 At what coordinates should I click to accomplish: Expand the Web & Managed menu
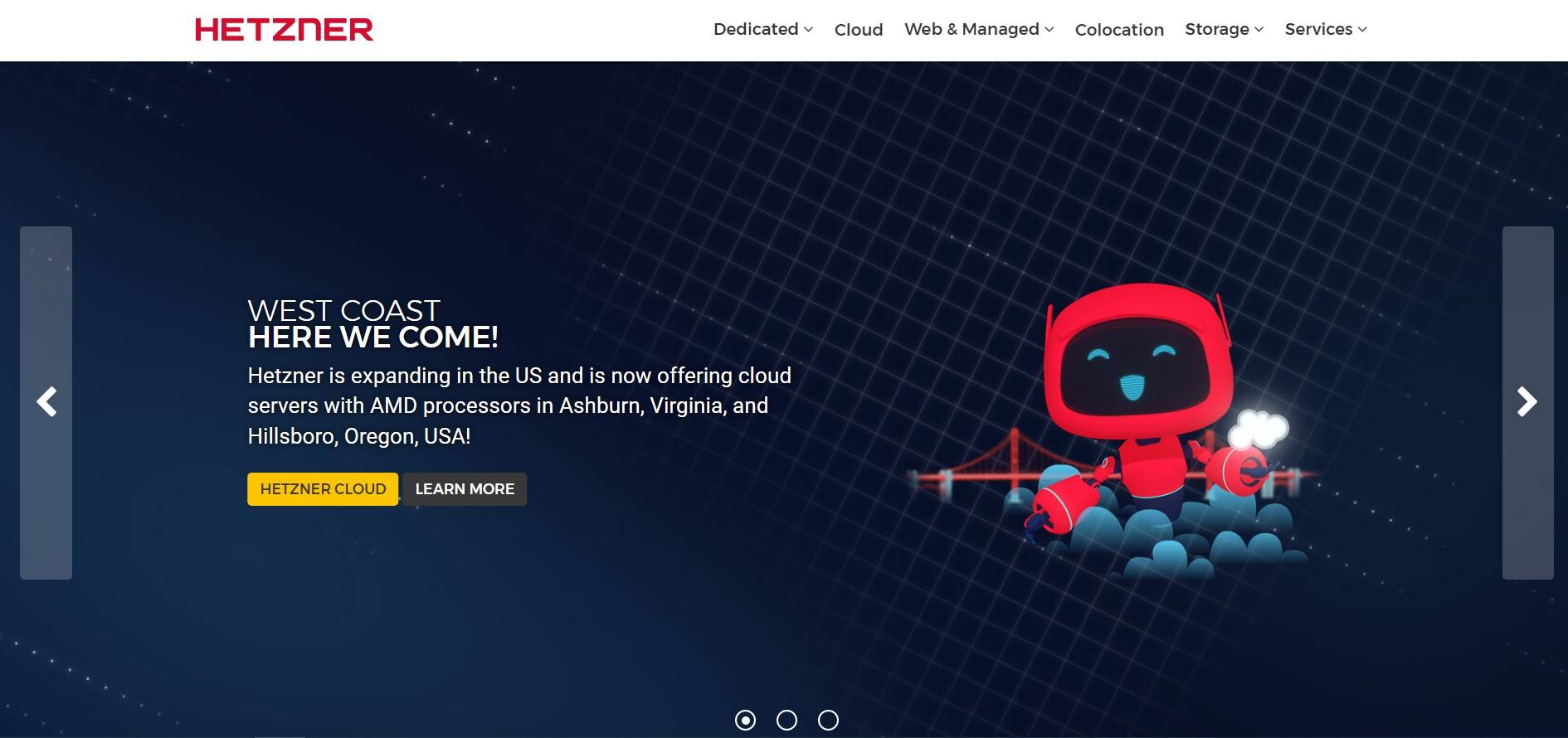(x=979, y=29)
